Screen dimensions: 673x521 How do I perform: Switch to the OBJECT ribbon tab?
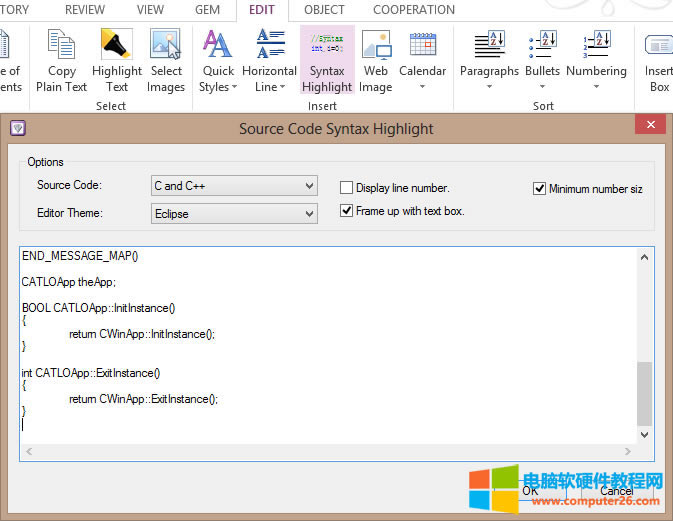[x=324, y=10]
